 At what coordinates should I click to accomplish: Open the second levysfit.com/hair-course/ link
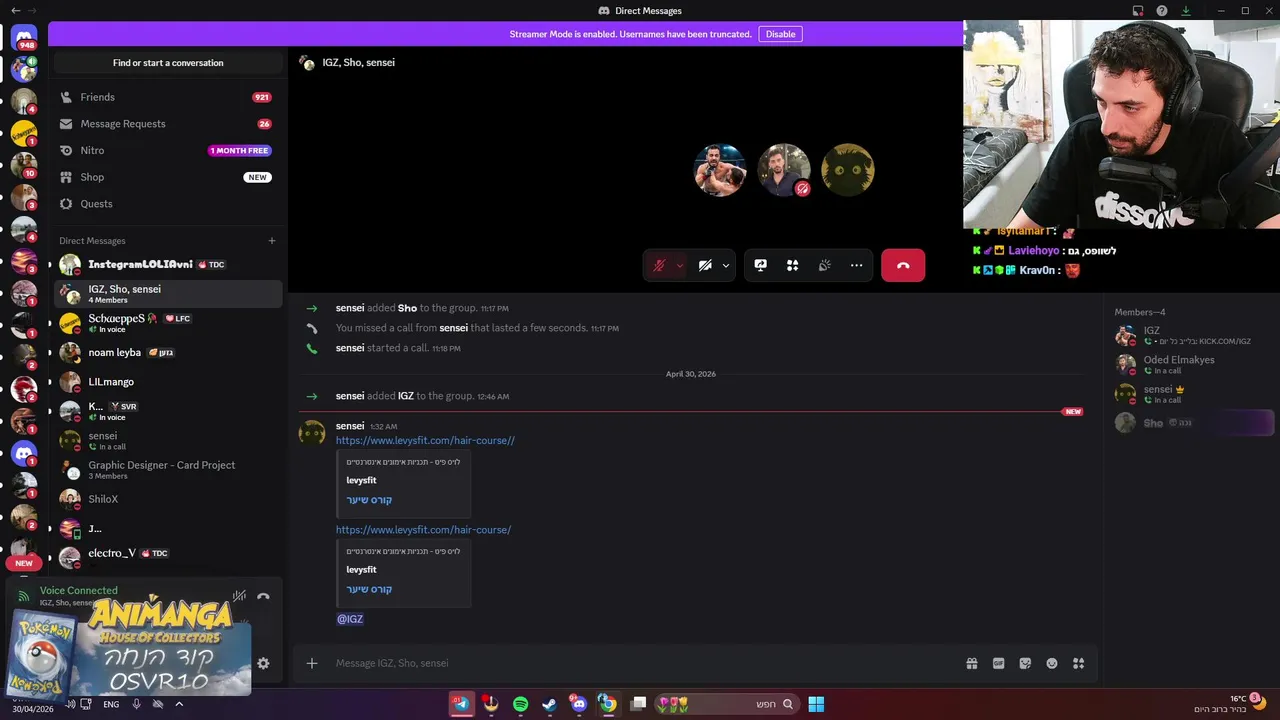point(423,530)
